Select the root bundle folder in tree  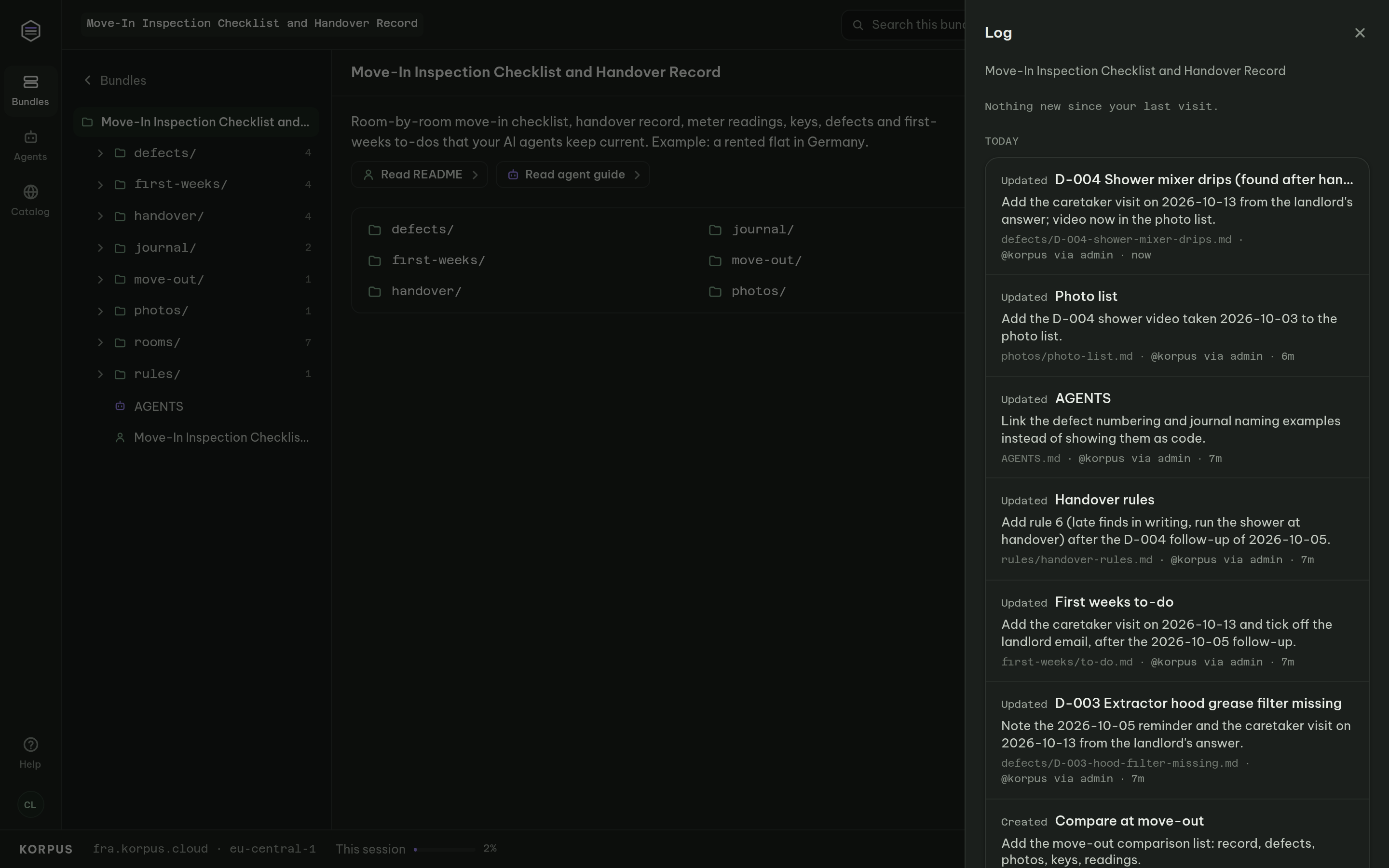tap(196, 122)
